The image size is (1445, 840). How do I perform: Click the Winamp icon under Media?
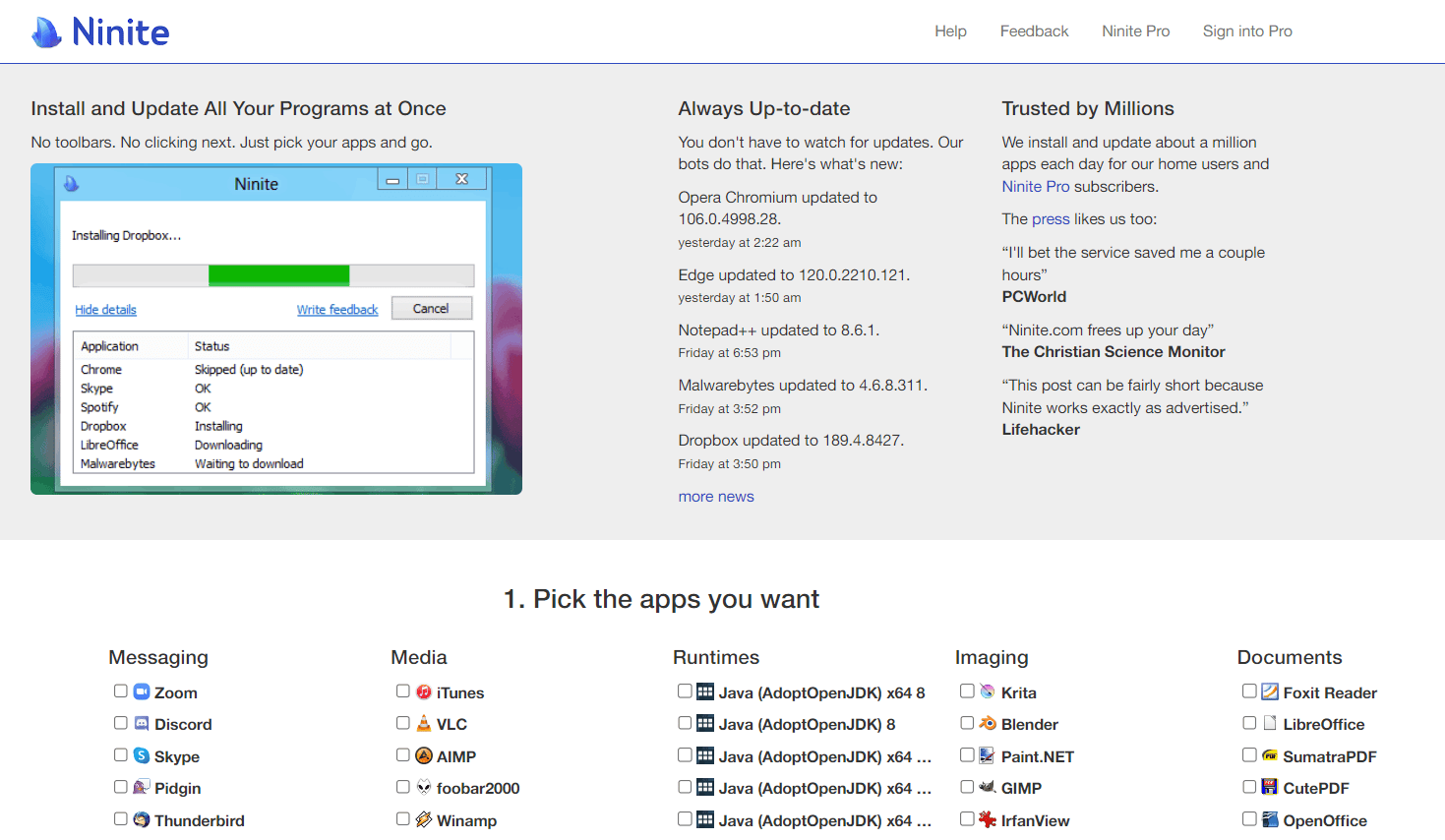tap(423, 819)
